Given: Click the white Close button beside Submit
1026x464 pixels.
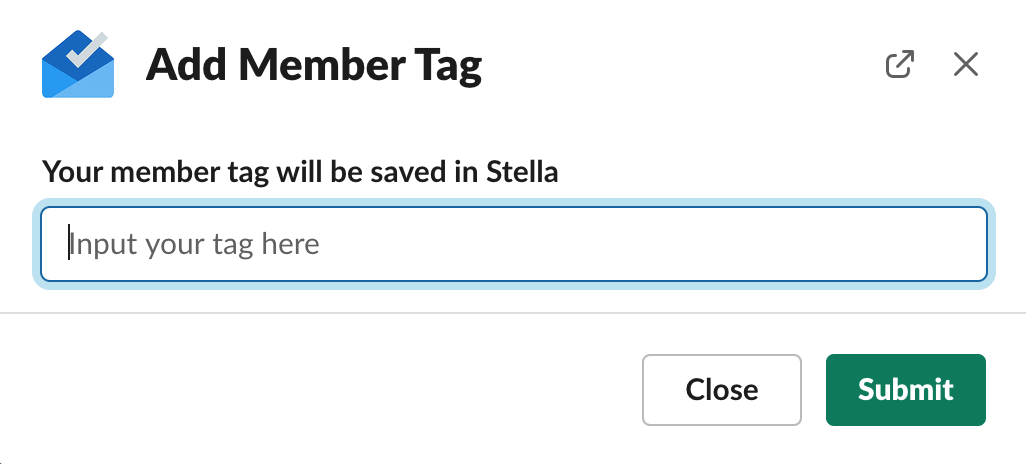Looking at the screenshot, I should (722, 390).
